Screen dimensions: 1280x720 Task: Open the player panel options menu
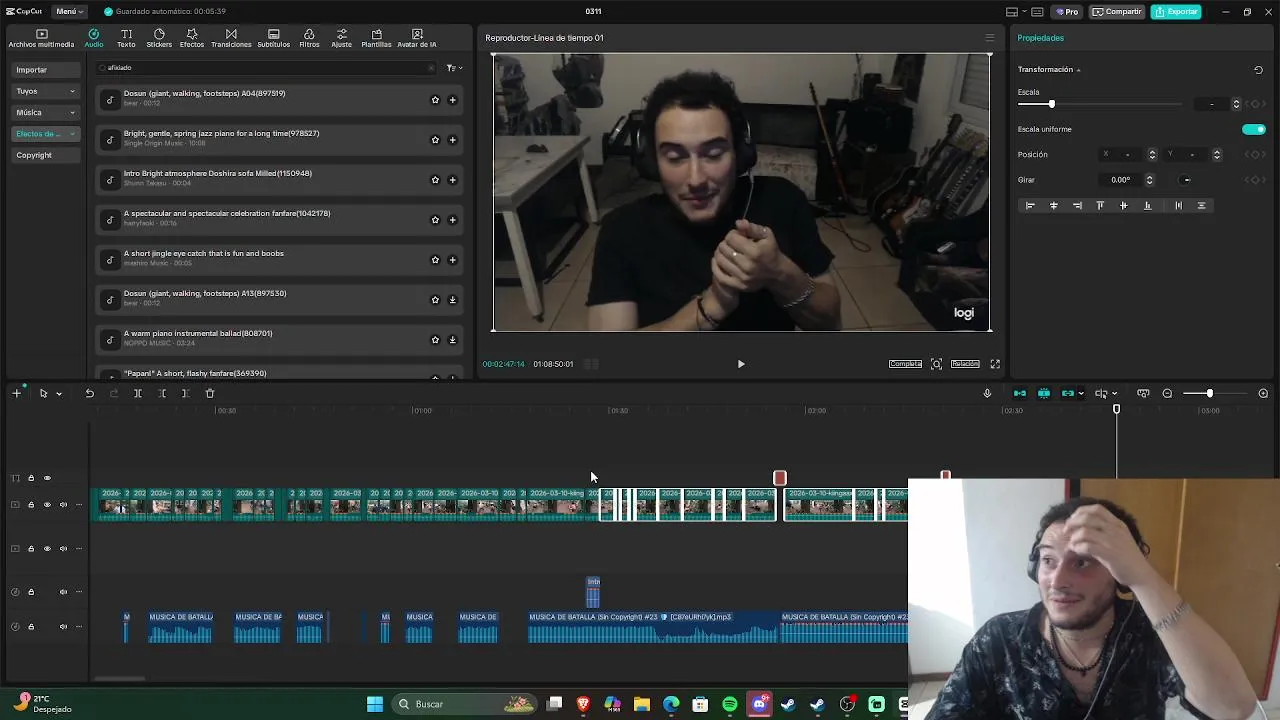pyautogui.click(x=990, y=38)
